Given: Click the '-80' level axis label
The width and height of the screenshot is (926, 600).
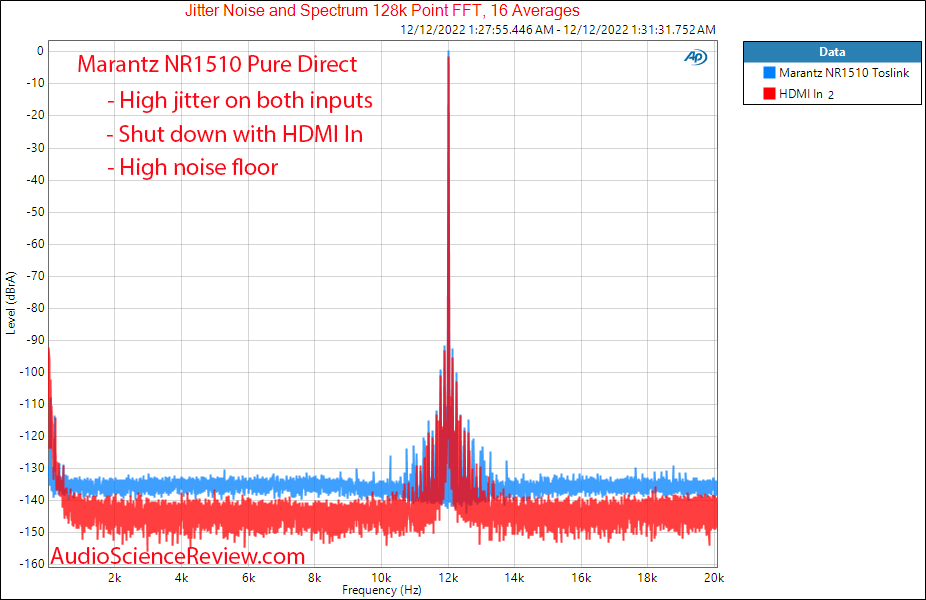Looking at the screenshot, I should point(35,308).
